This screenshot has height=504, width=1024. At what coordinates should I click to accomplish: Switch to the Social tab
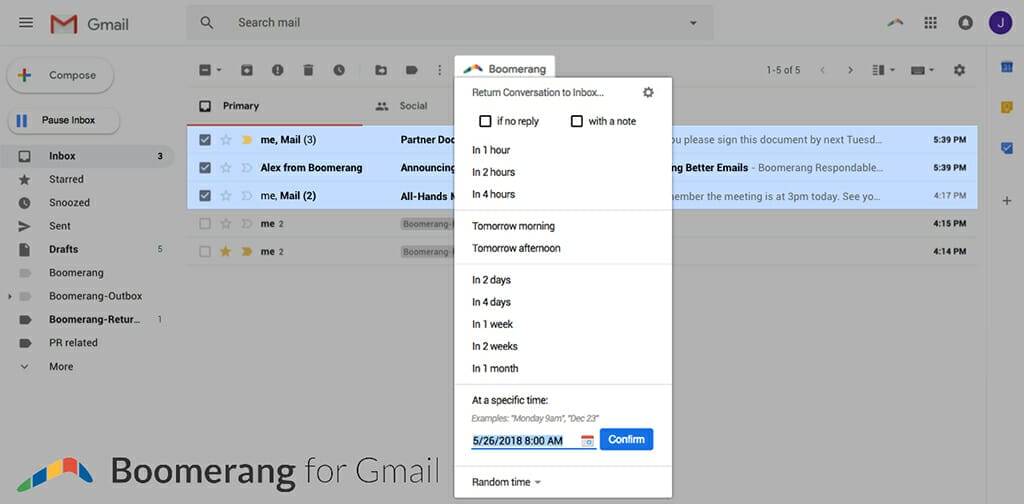point(414,106)
